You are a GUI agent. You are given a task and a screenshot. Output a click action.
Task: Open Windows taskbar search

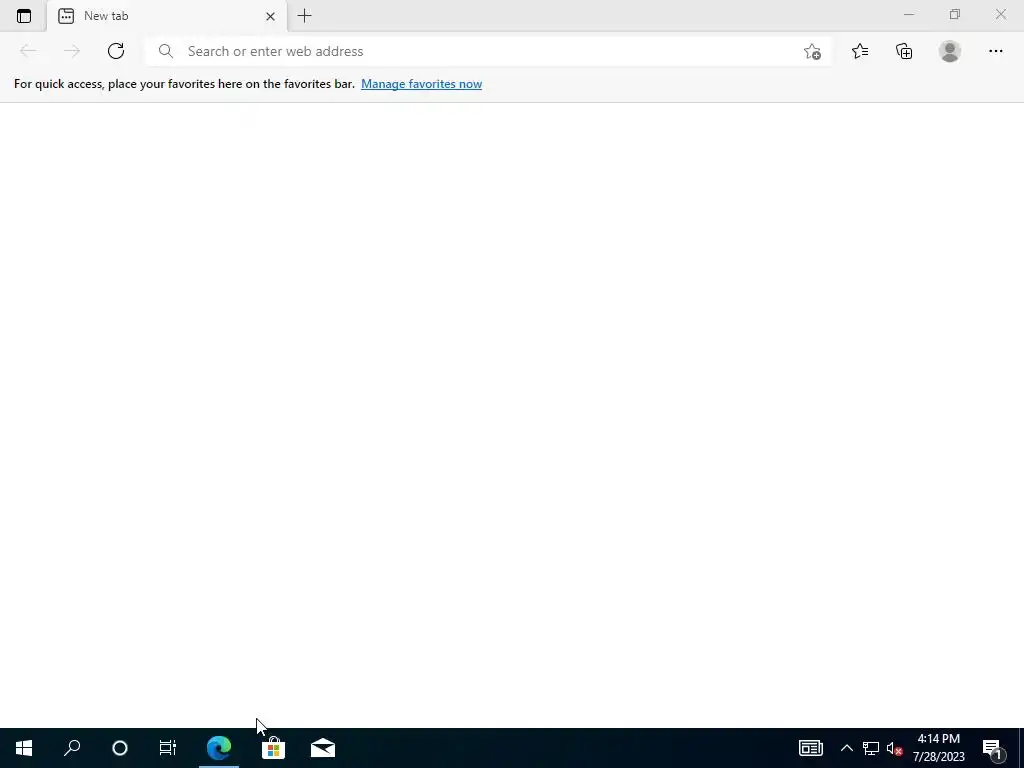[x=72, y=748]
